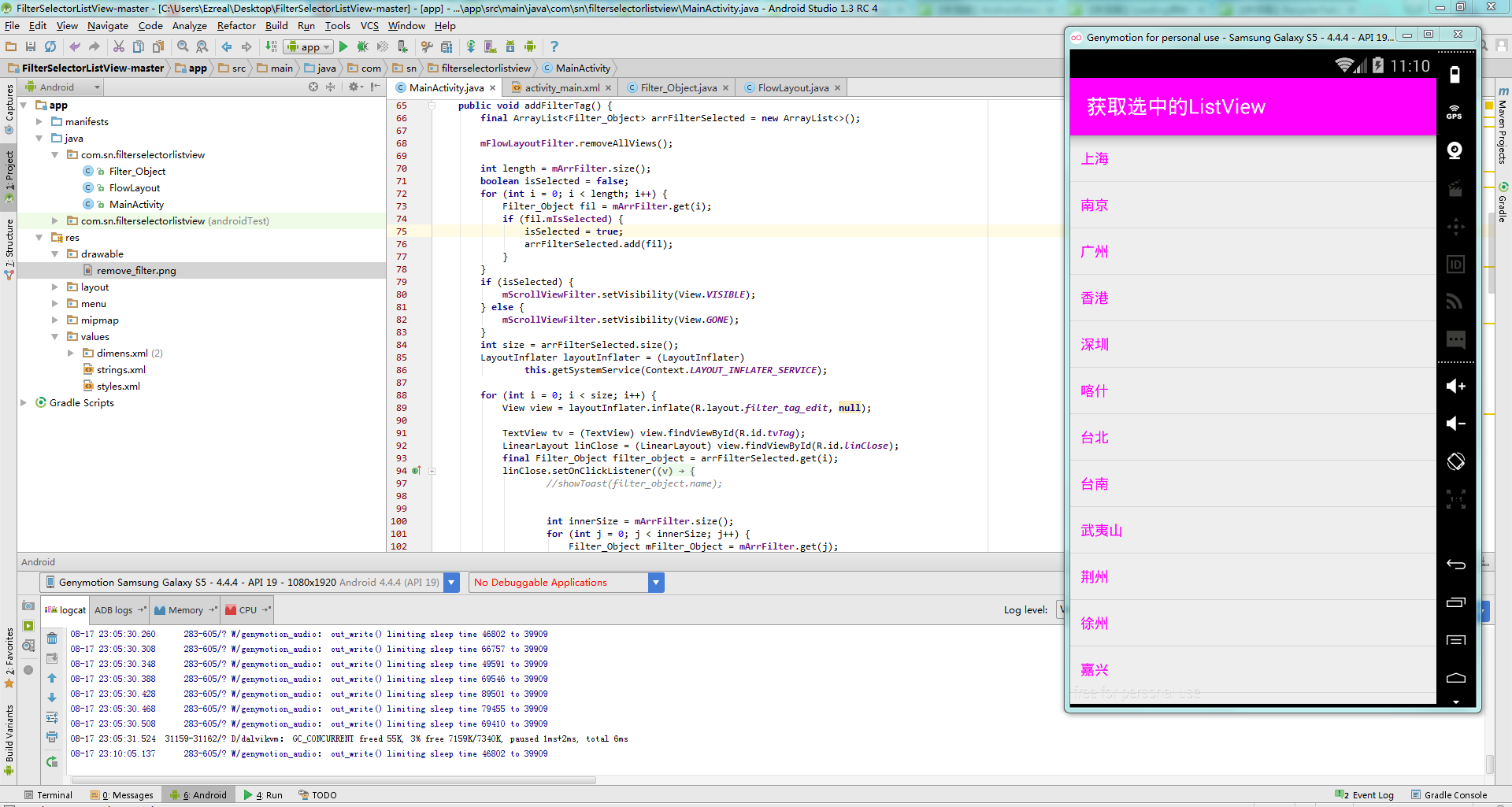Open the TODO tool window

coord(318,795)
